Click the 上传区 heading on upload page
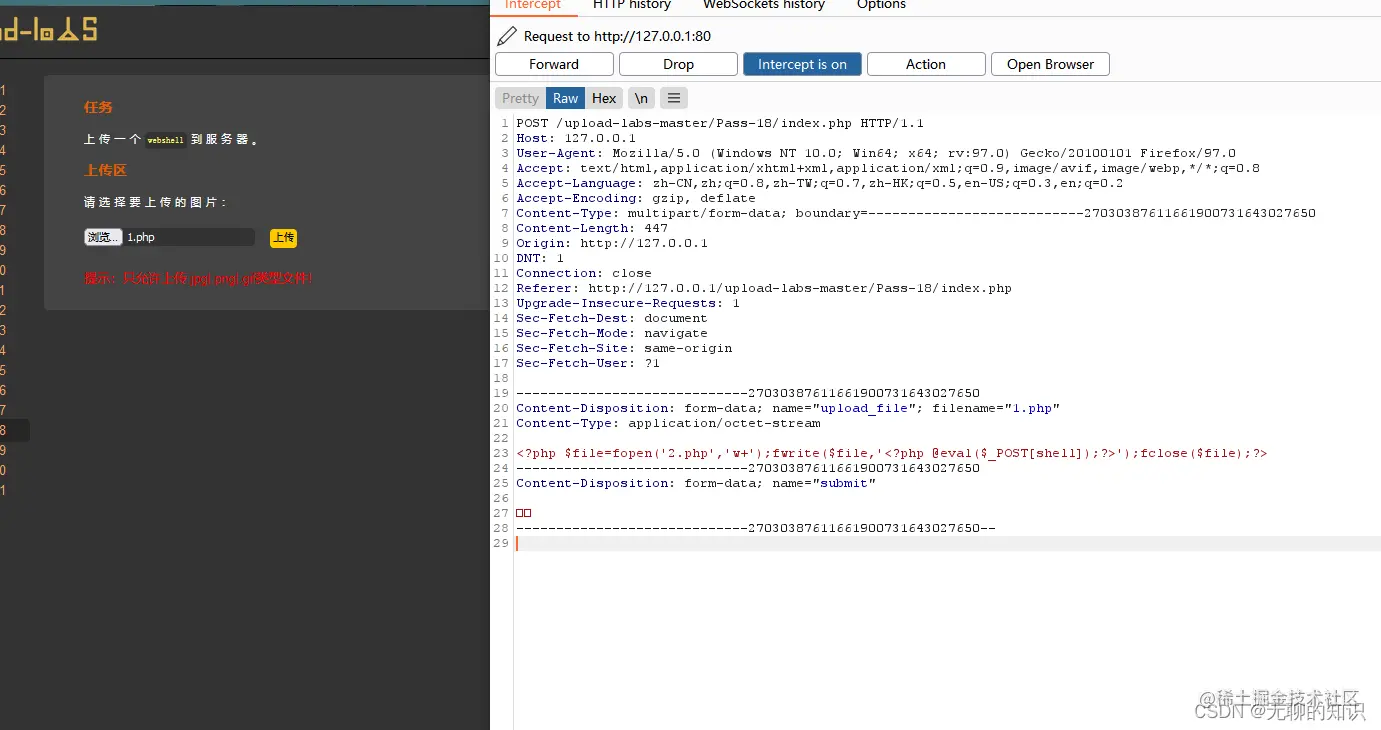The image size is (1381, 730). click(105, 170)
